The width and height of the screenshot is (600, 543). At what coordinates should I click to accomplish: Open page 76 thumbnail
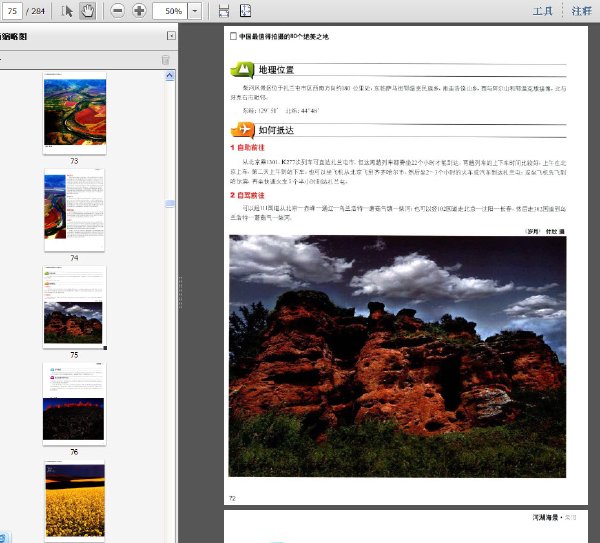point(74,404)
